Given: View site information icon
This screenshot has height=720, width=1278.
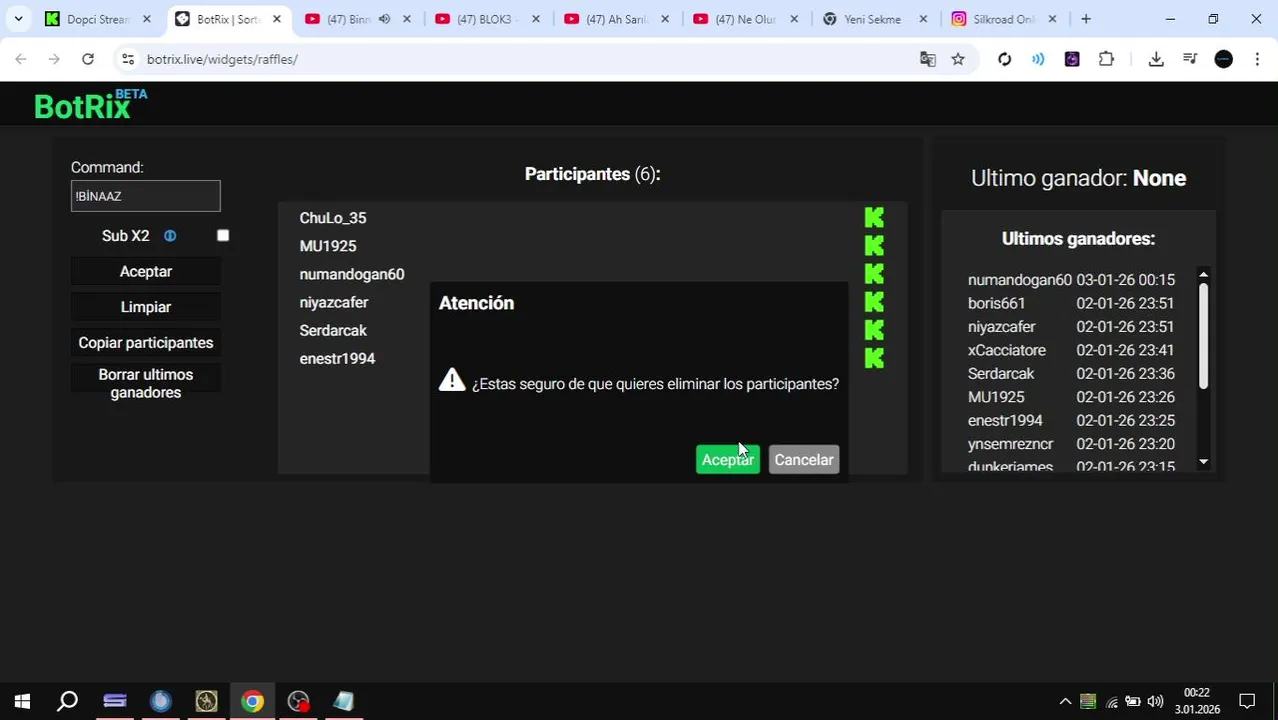Looking at the screenshot, I should click(127, 59).
